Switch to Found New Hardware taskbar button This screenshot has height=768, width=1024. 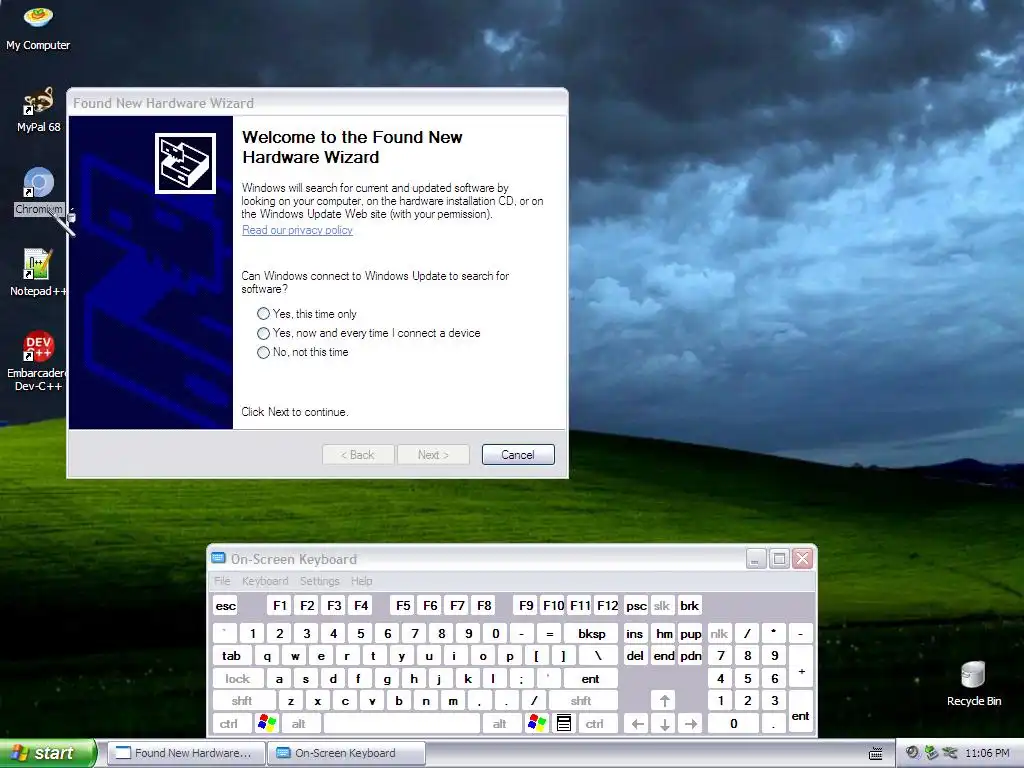tap(185, 753)
